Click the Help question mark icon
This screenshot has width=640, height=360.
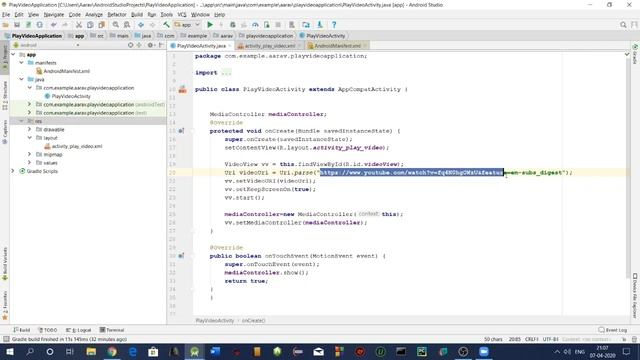pyautogui.click(x=334, y=25)
